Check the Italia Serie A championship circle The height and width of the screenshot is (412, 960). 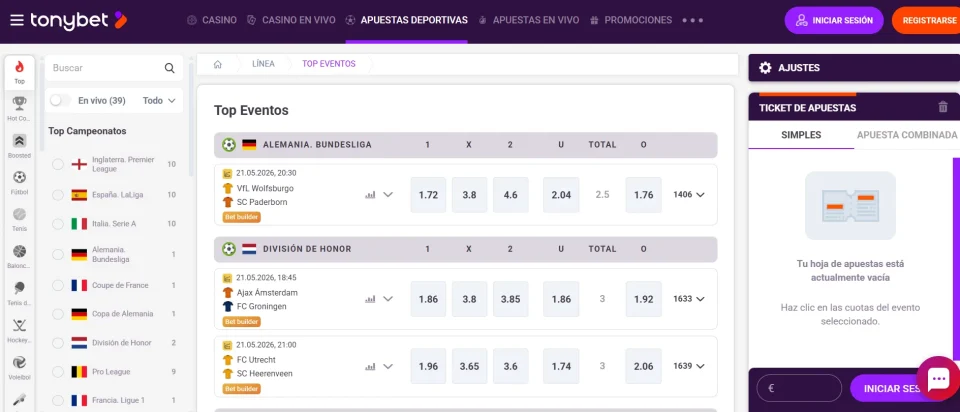tap(58, 224)
